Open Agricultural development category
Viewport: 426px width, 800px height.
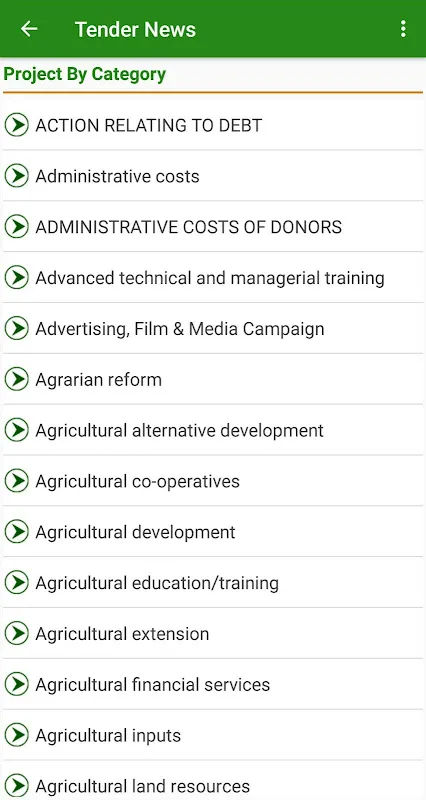coord(213,532)
